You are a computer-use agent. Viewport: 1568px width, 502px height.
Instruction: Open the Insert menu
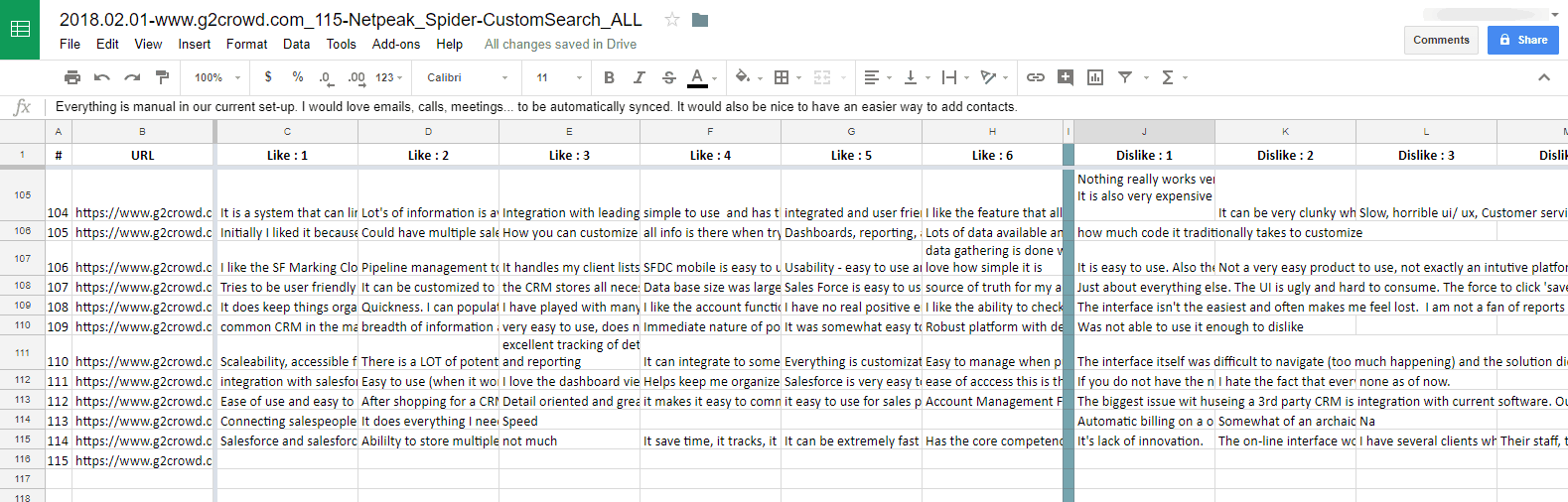(195, 44)
